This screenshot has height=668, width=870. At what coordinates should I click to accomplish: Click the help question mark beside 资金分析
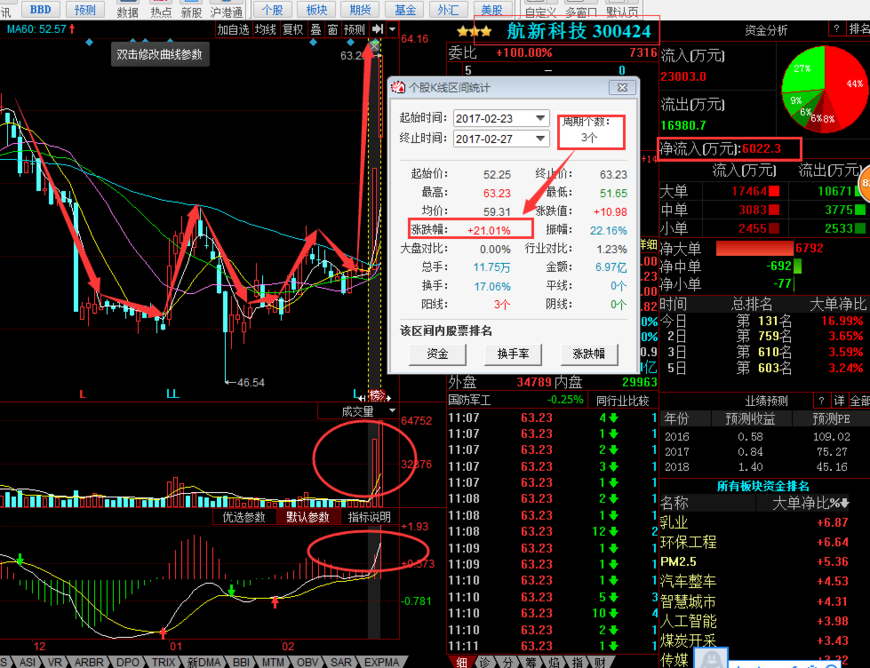[836, 29]
